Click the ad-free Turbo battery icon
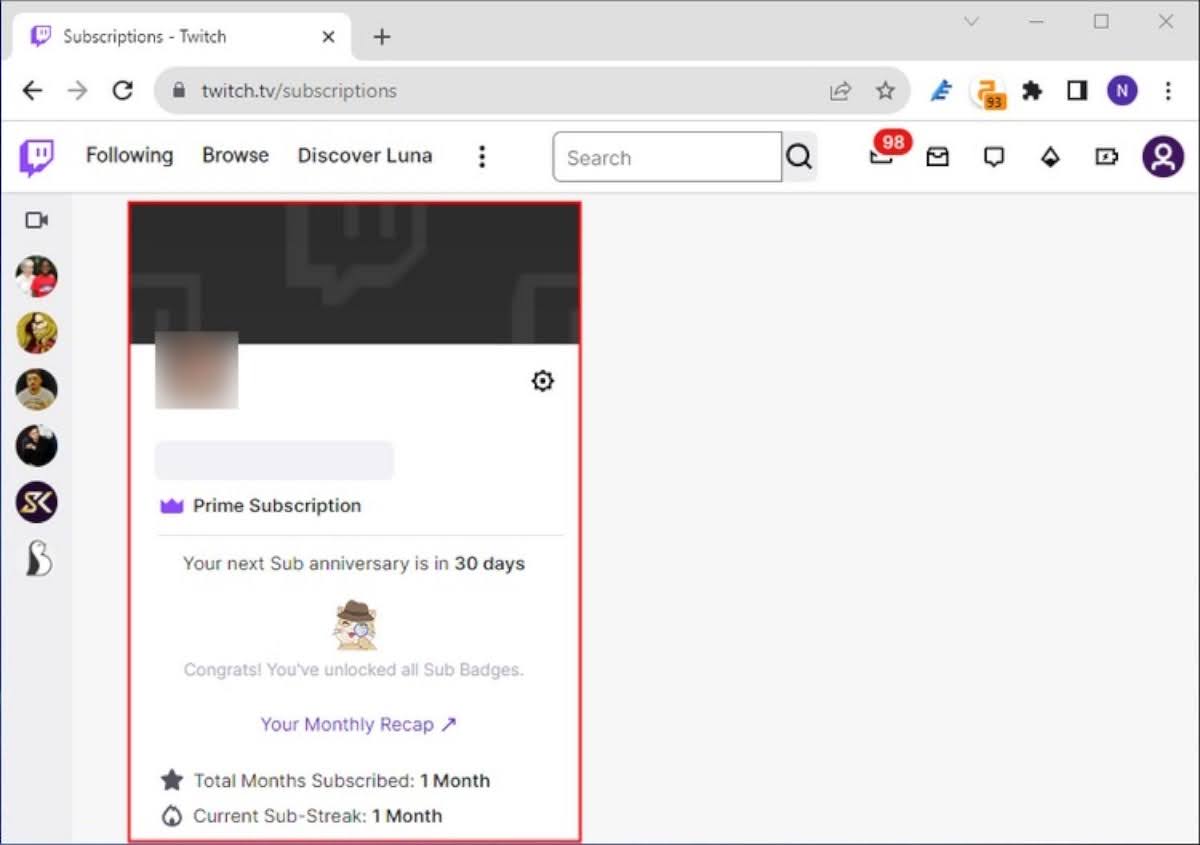This screenshot has width=1200, height=845. click(x=1106, y=157)
